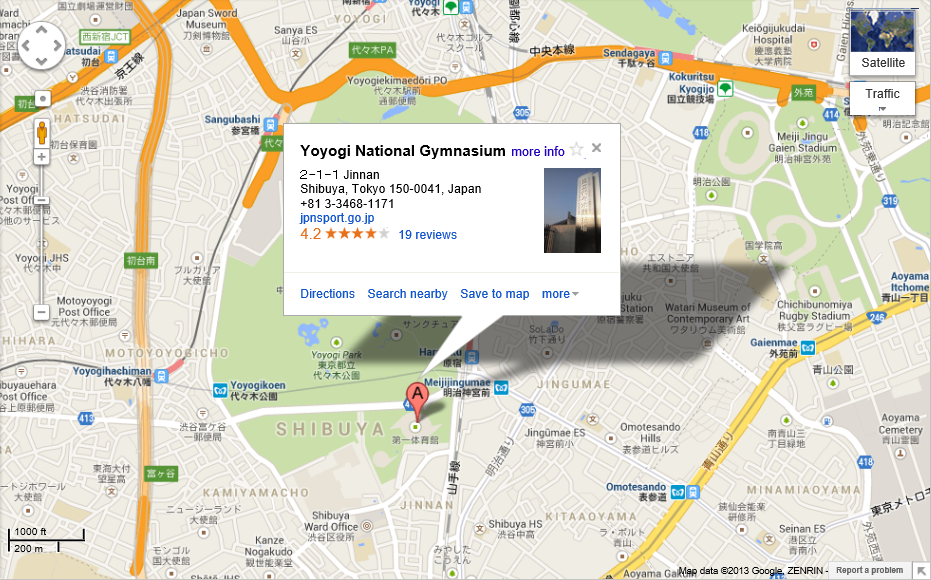Click Chichibunomiya Rugby Stadium label
The image size is (931, 580).
pos(814,315)
